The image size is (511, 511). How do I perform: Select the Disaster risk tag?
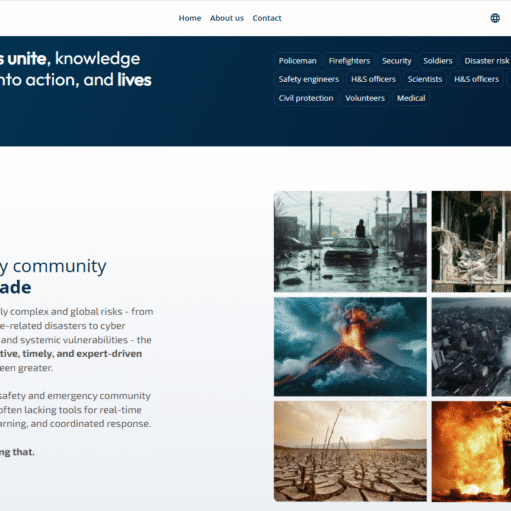(x=486, y=61)
